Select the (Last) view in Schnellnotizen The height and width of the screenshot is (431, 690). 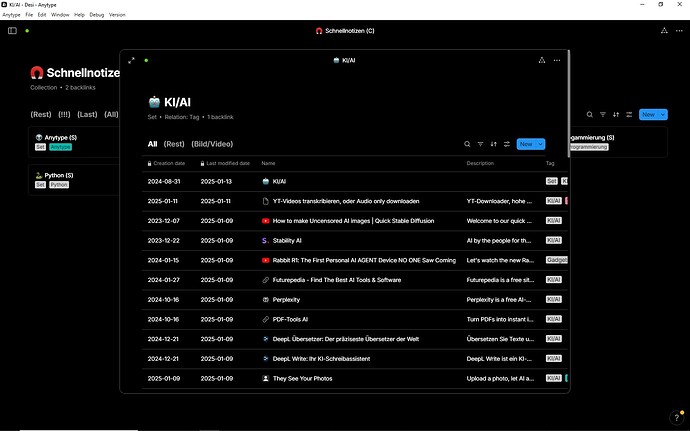pyautogui.click(x=87, y=114)
